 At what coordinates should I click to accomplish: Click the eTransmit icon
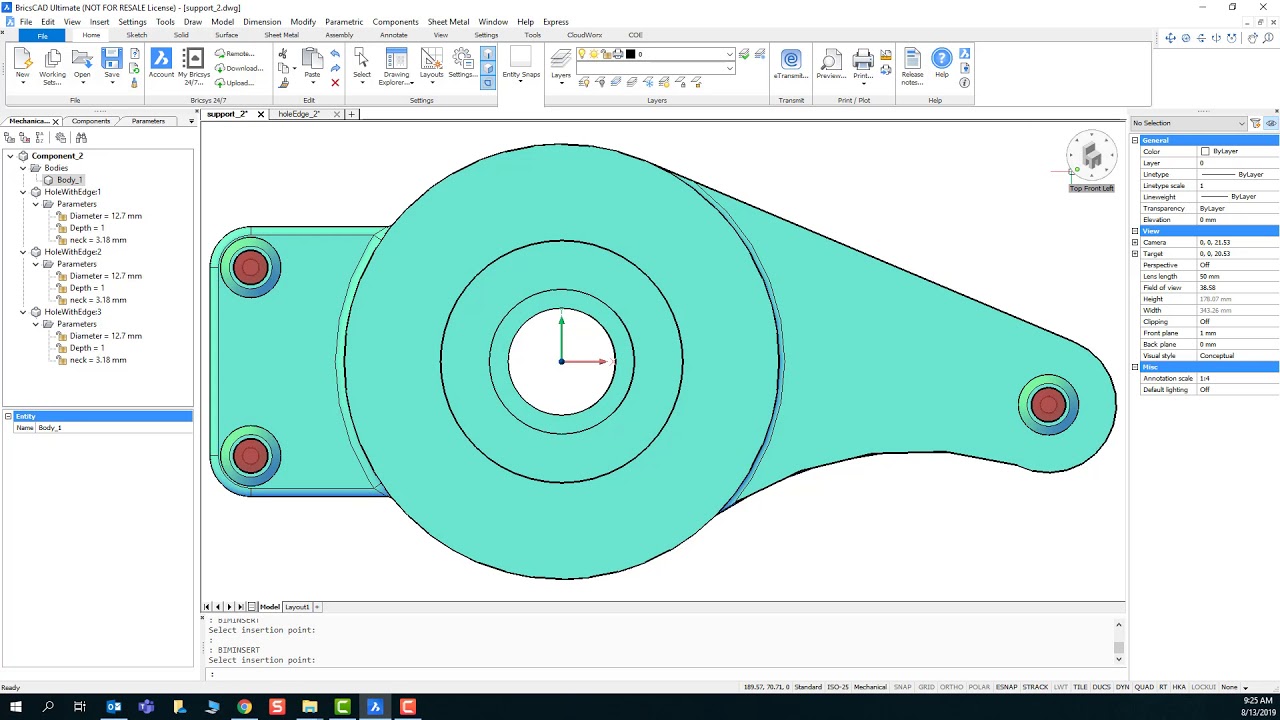pos(791,60)
